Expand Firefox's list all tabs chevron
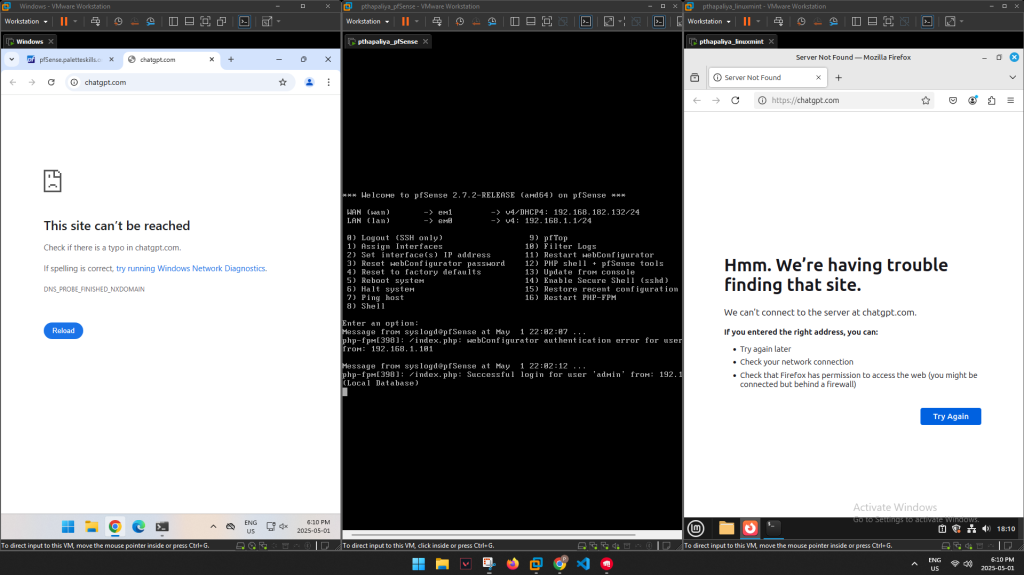 pos(1012,77)
